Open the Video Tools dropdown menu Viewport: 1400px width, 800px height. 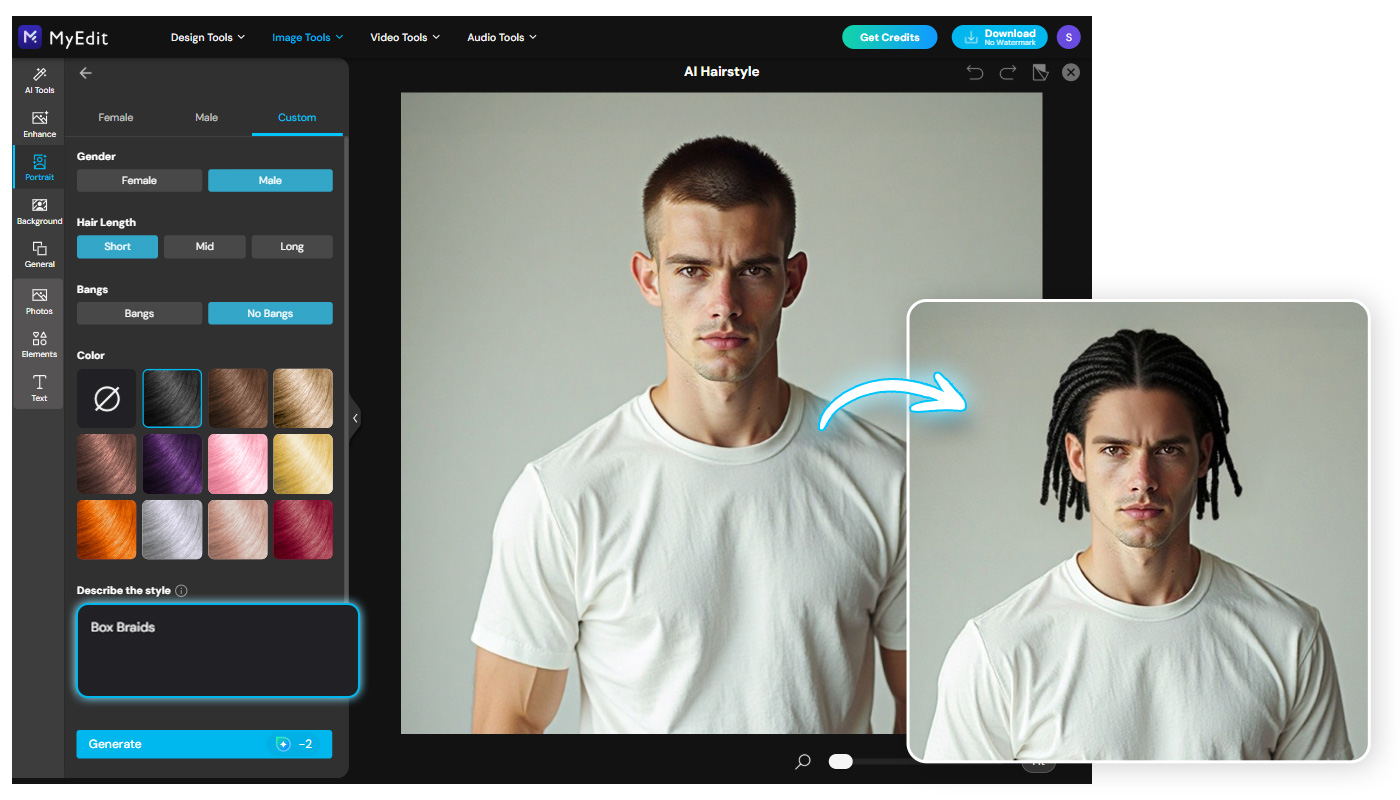(x=406, y=38)
